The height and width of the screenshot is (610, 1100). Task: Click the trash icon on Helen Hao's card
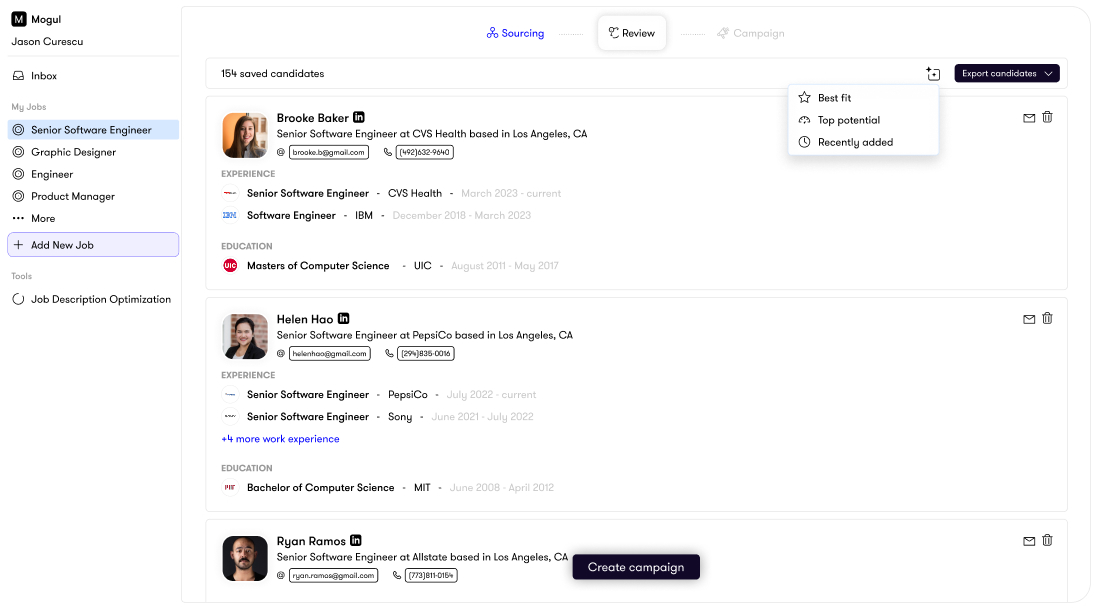1047,318
